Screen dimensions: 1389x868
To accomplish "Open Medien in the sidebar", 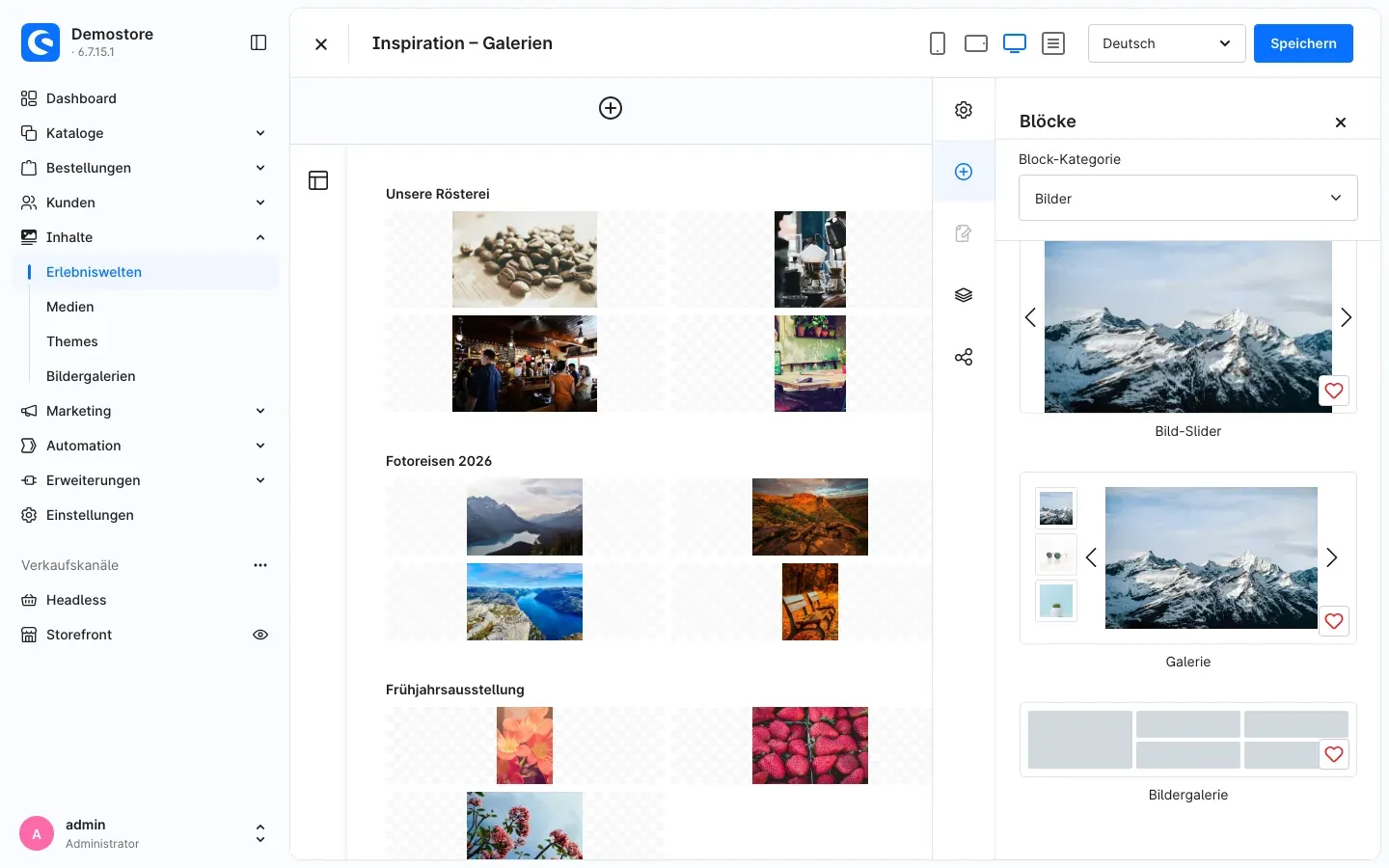I will (70, 307).
